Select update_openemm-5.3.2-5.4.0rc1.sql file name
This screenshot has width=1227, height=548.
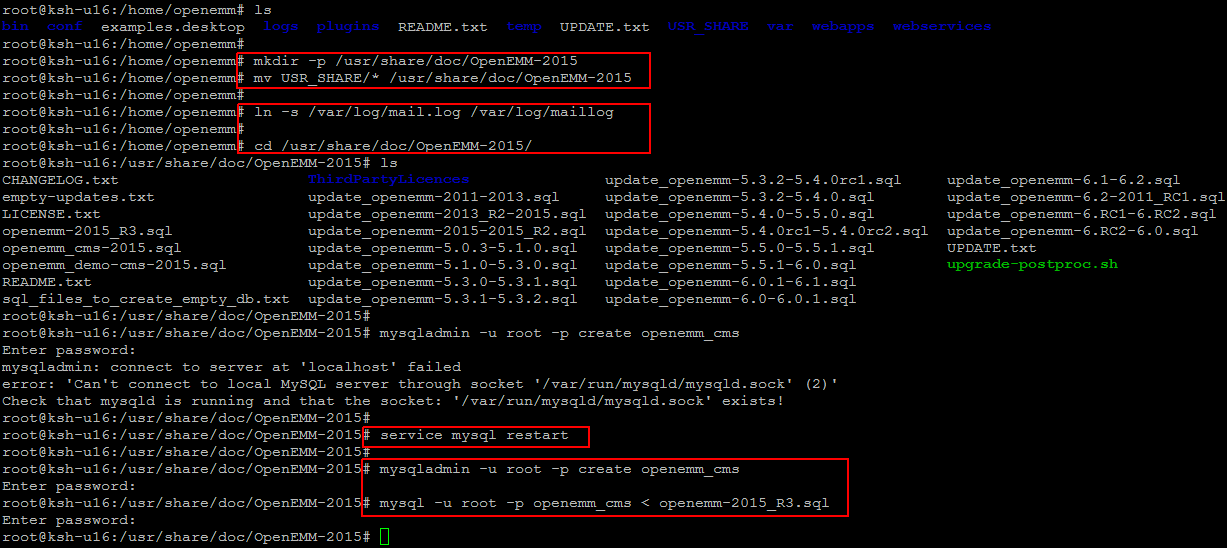pos(753,180)
